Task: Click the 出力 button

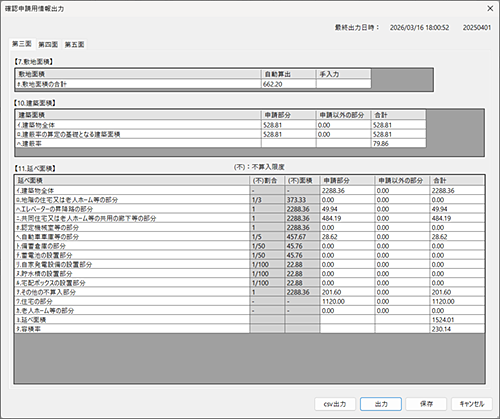Action: pyautogui.click(x=381, y=404)
